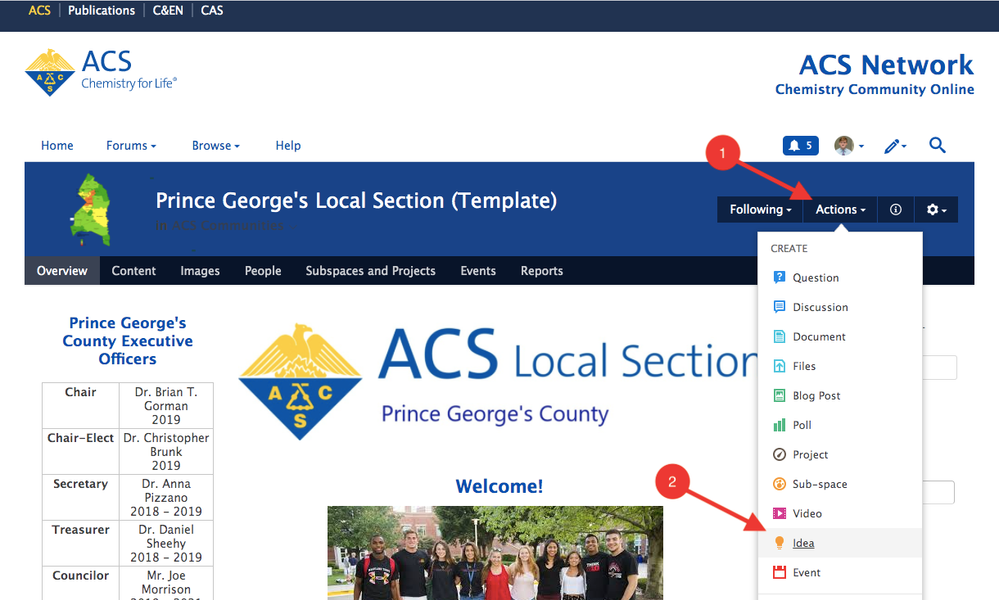Select Idea with lightbulb icon

tap(803, 543)
